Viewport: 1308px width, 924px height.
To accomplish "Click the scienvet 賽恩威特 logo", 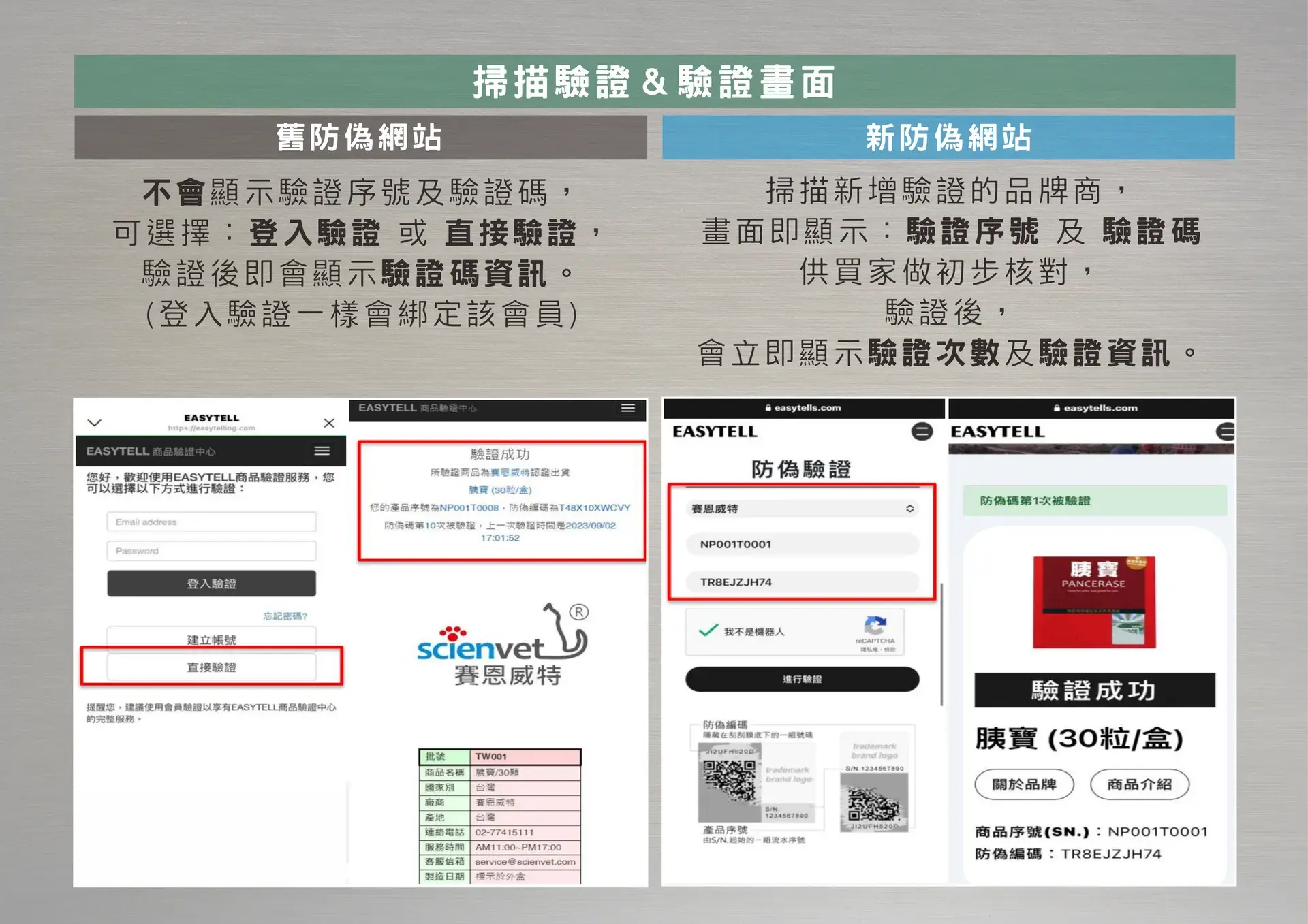I will click(x=504, y=644).
